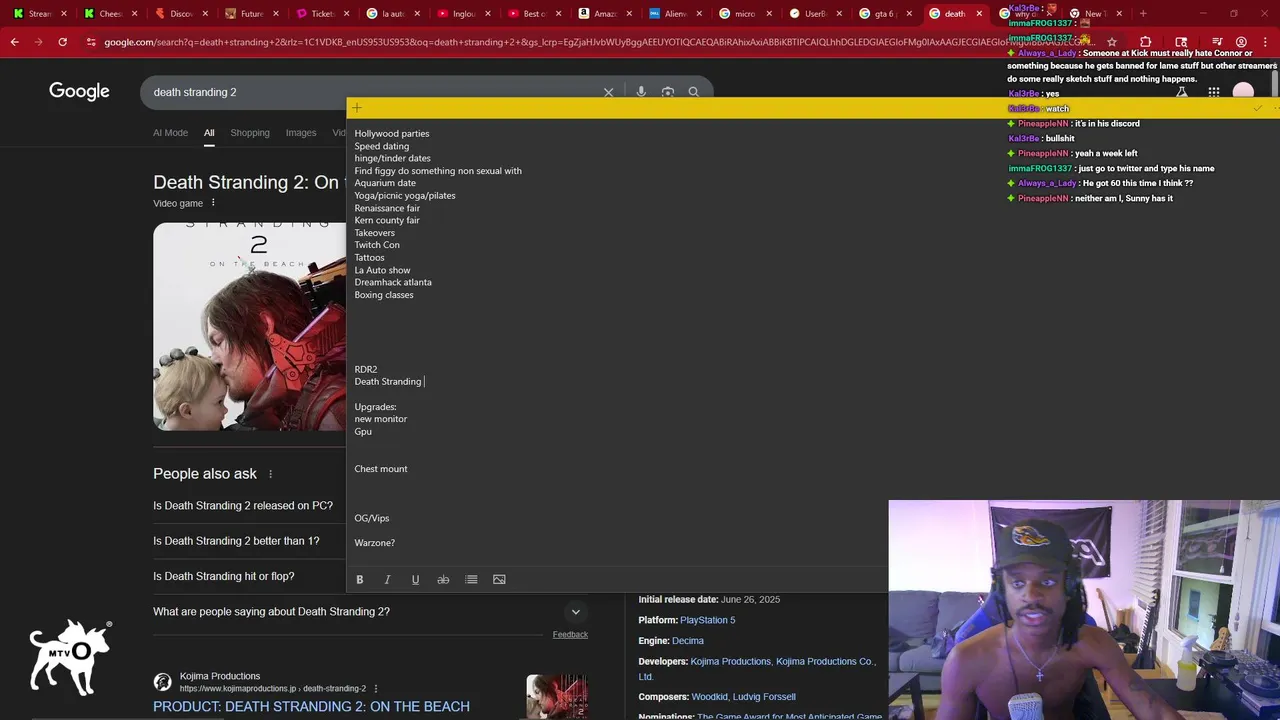Open the Google account avatar
This screenshot has height=720, width=1280.
coord(1243,92)
